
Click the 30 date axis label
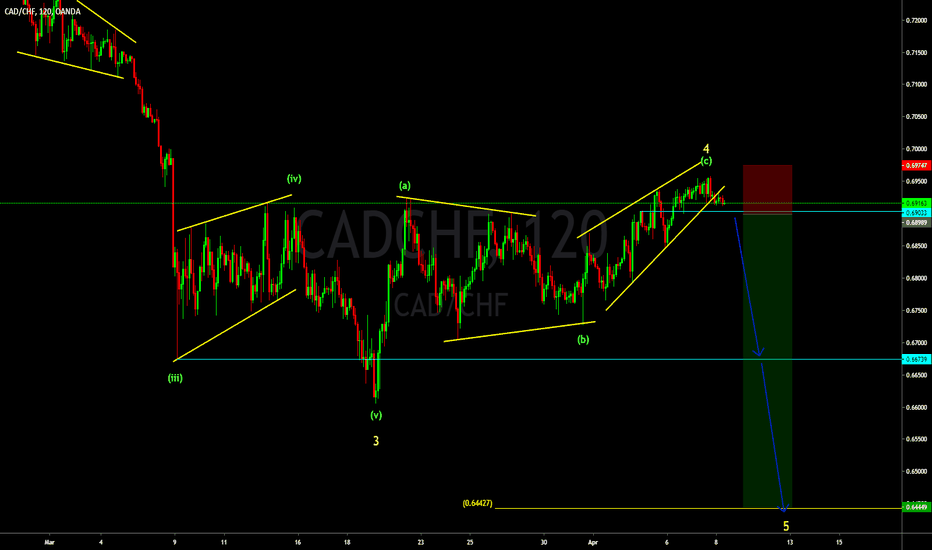(543, 542)
